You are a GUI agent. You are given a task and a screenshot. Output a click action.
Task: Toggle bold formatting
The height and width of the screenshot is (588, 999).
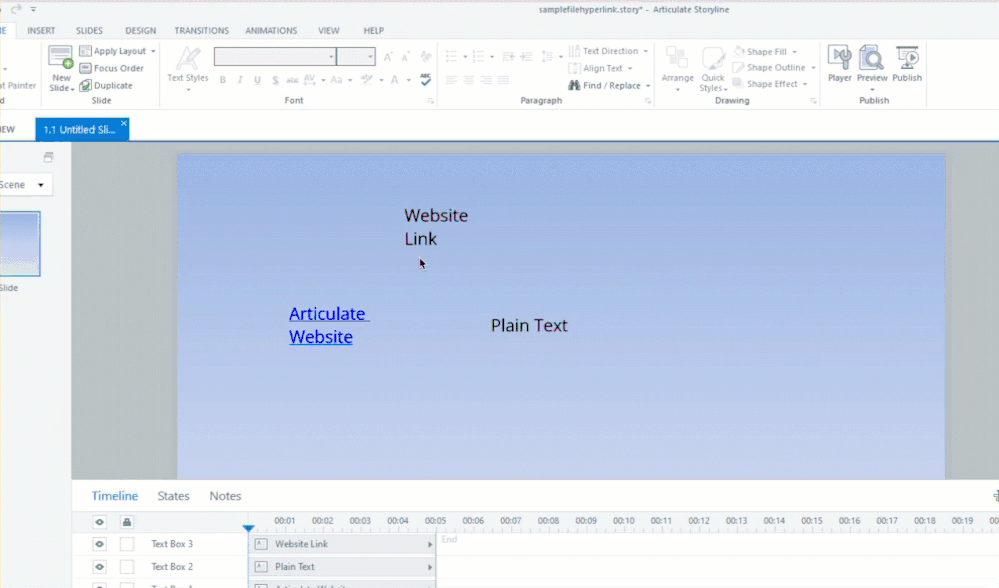click(x=222, y=80)
